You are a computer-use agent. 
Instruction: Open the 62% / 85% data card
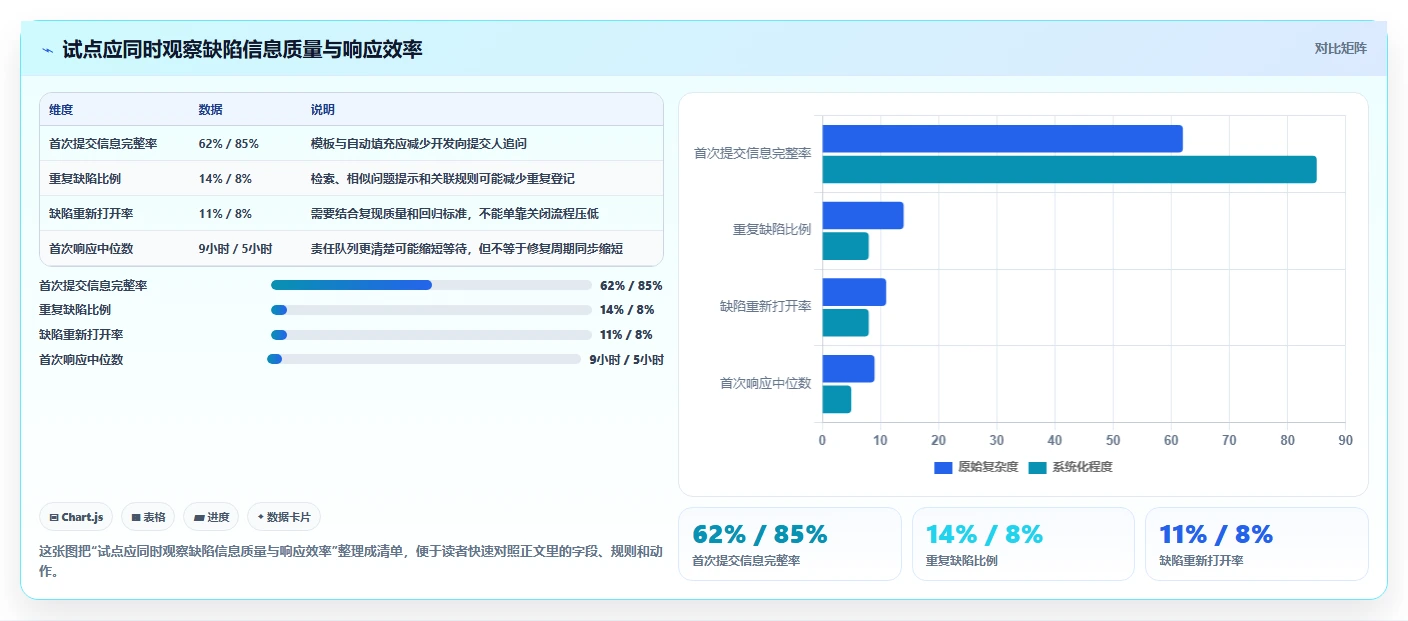click(x=789, y=544)
